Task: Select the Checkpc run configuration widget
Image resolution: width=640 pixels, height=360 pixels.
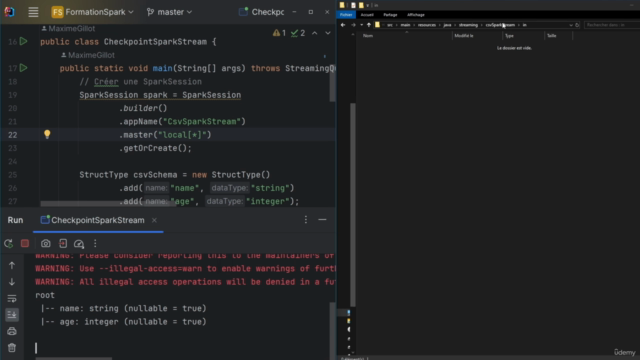Action: pyautogui.click(x=262, y=12)
